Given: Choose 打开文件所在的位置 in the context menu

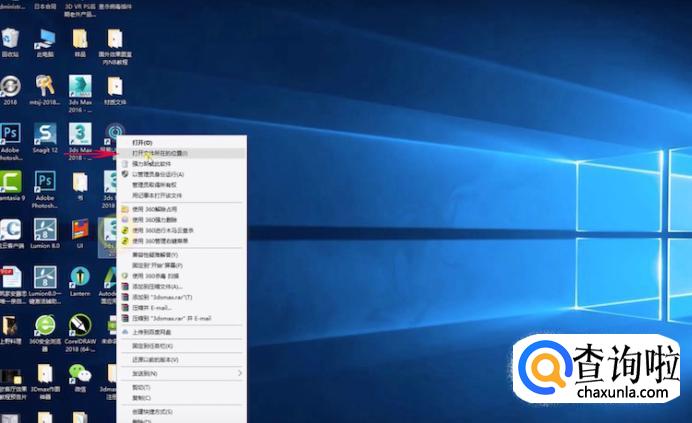Looking at the screenshot, I should [x=181, y=153].
